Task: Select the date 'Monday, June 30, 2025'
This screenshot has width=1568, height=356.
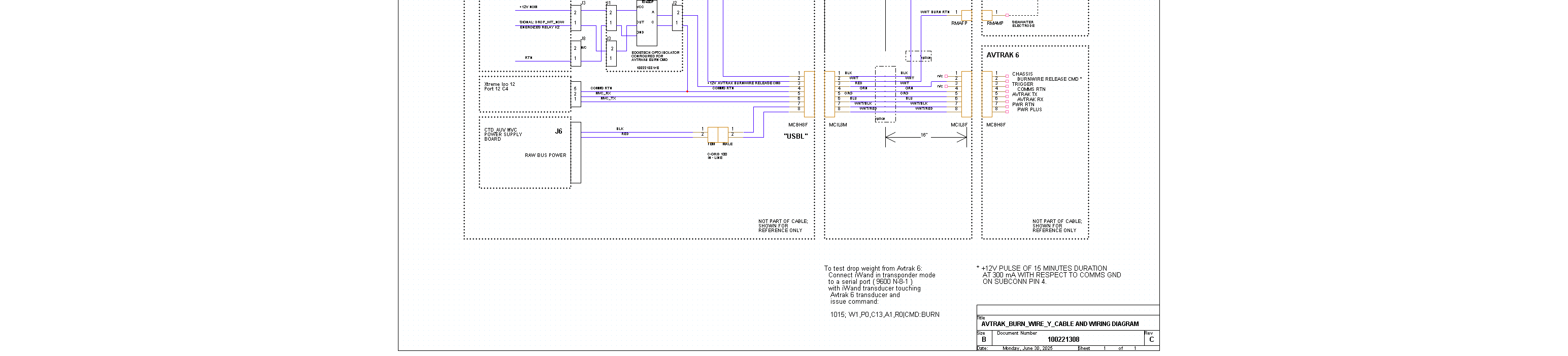Action: click(x=1027, y=349)
